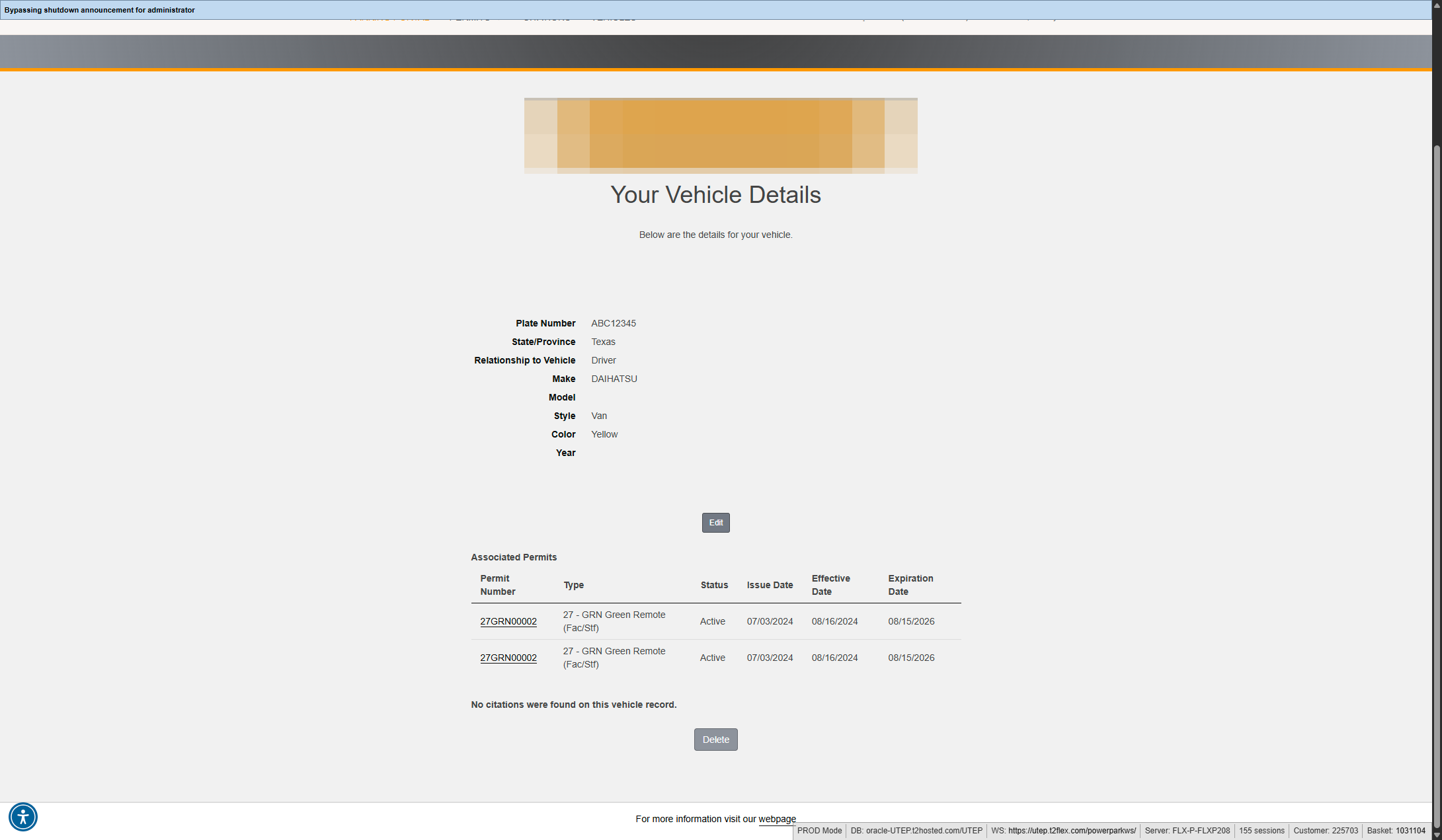
Task: Click the 155 sessions status entry
Action: tap(1262, 831)
